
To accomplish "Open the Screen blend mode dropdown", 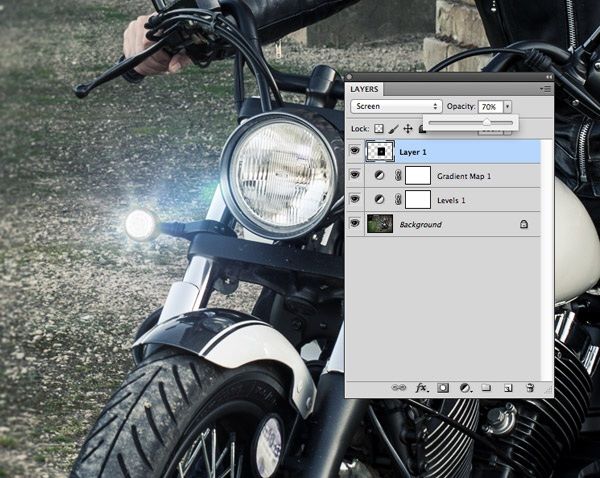I will tap(396, 106).
